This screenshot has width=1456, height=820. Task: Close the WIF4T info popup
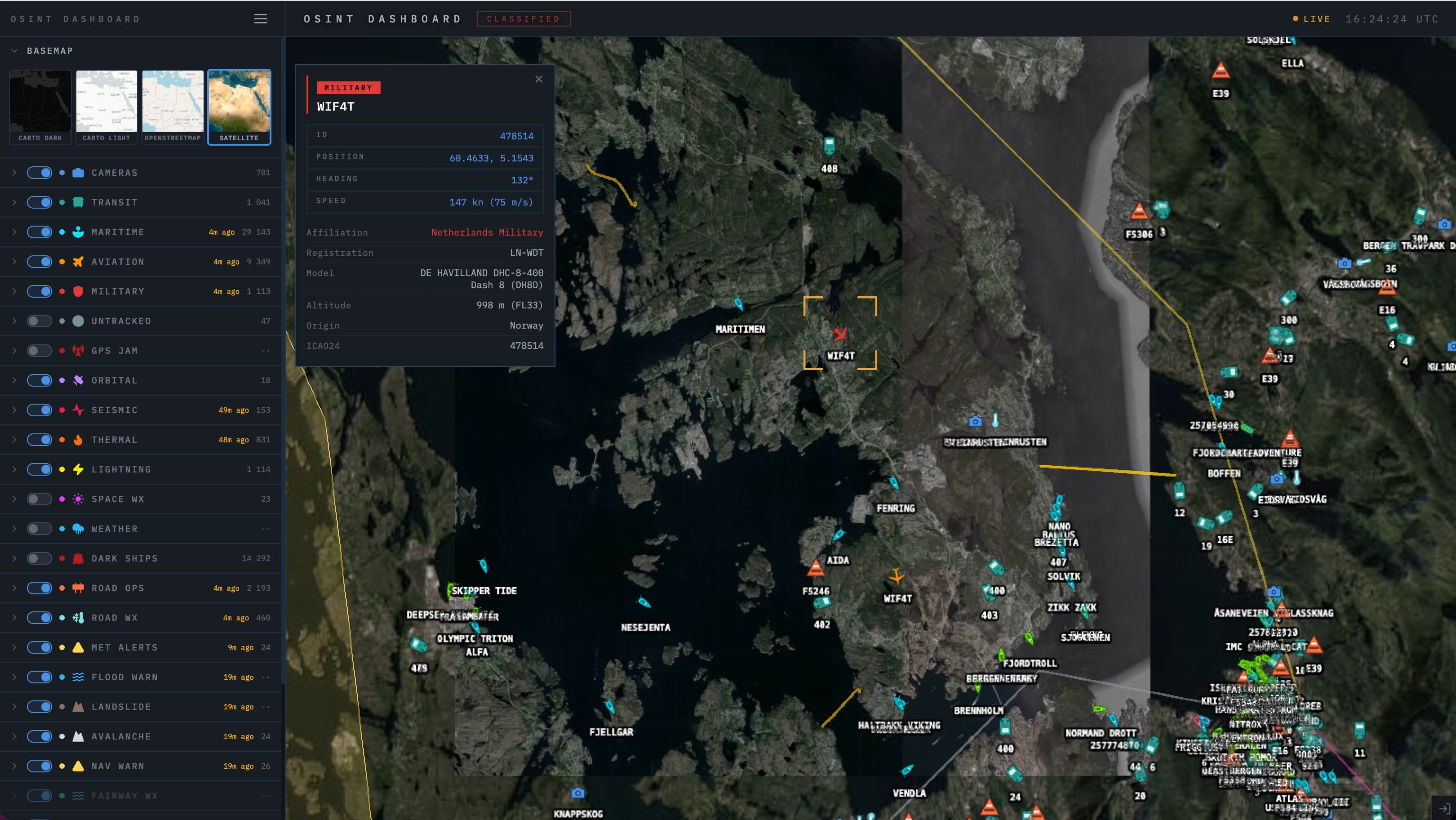(539, 79)
